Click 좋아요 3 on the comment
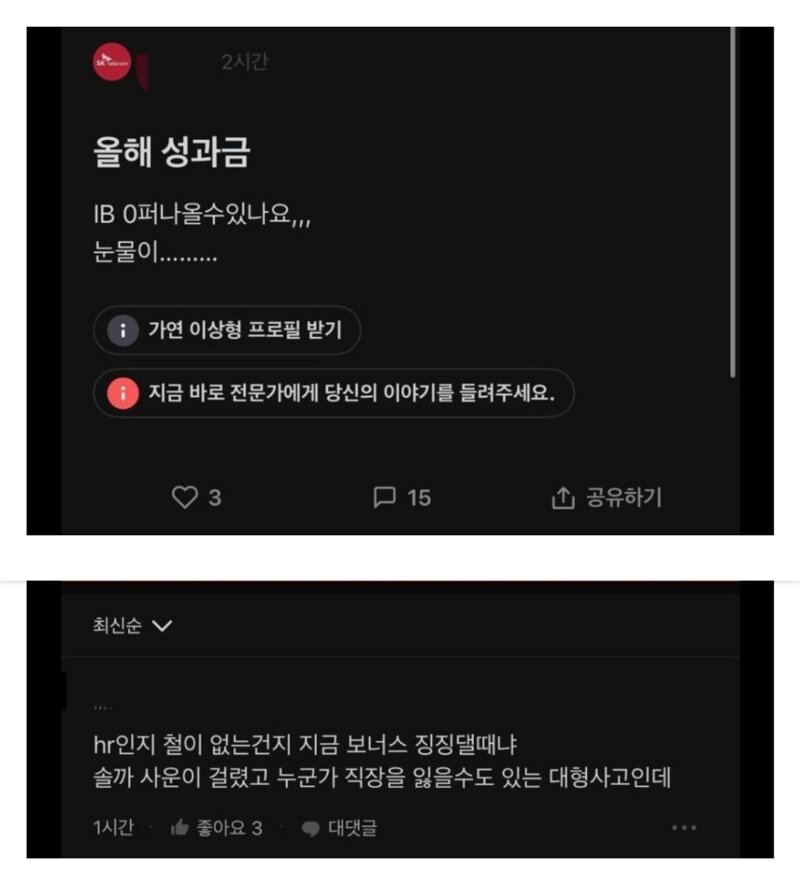Image resolution: width=800 pixels, height=875 pixels. point(229,828)
